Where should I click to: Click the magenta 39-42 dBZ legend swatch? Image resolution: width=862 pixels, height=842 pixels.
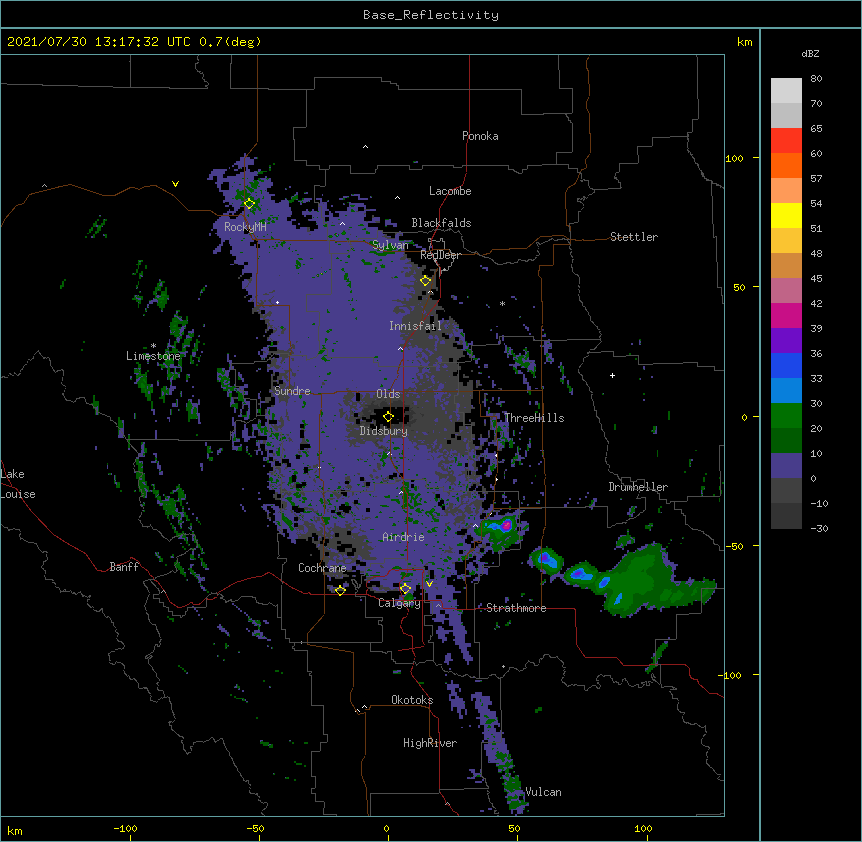point(786,315)
